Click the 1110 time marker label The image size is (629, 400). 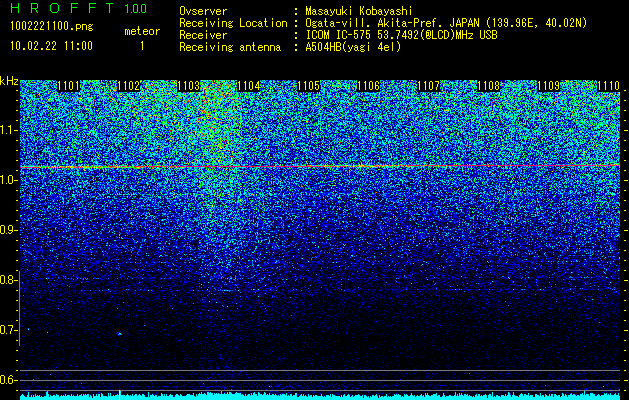608,86
